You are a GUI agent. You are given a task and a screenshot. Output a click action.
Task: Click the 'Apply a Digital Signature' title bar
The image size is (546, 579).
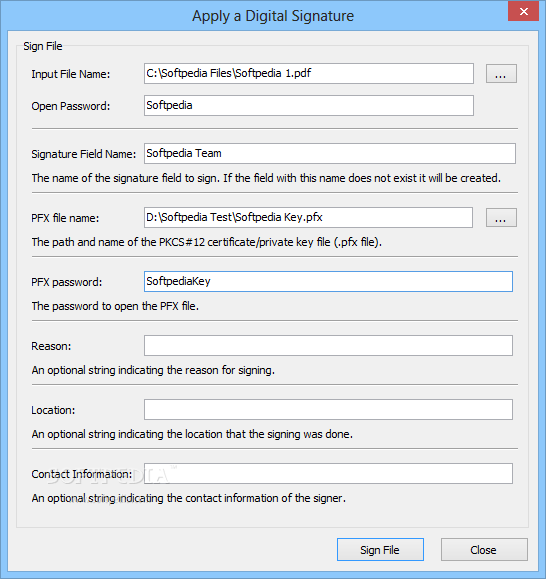pyautogui.click(x=273, y=16)
